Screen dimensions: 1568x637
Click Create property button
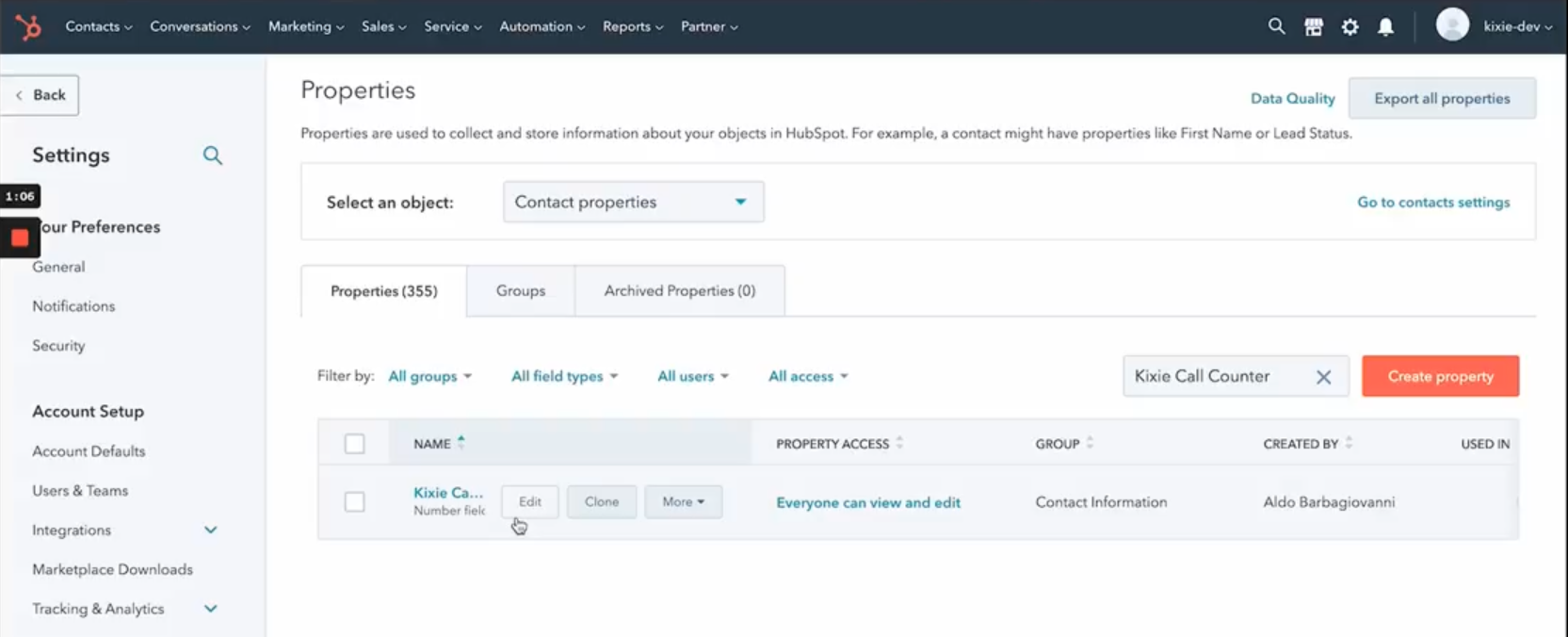(1440, 376)
